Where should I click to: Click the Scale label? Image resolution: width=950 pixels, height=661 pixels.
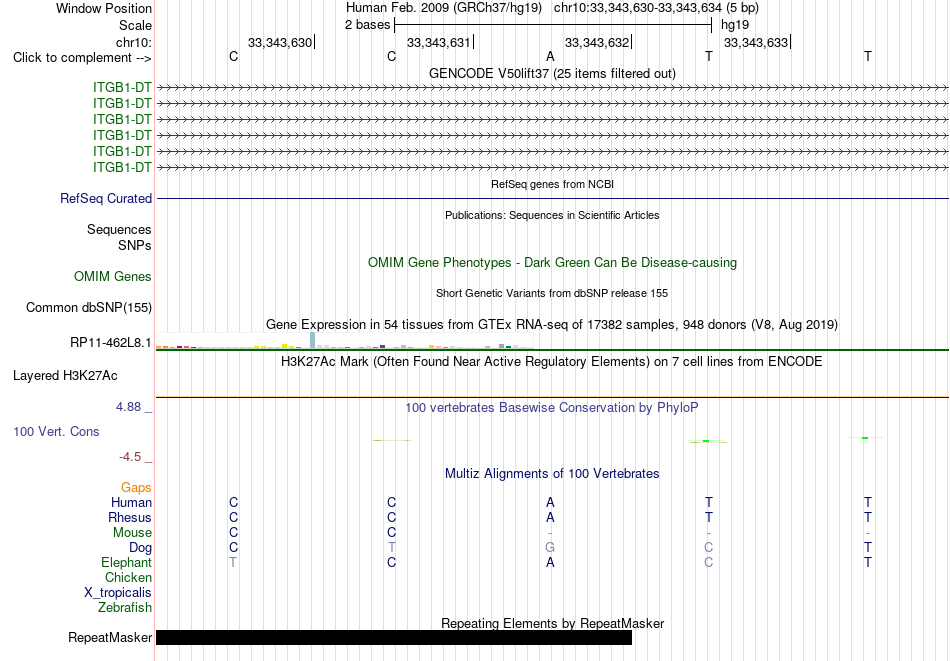point(136,25)
